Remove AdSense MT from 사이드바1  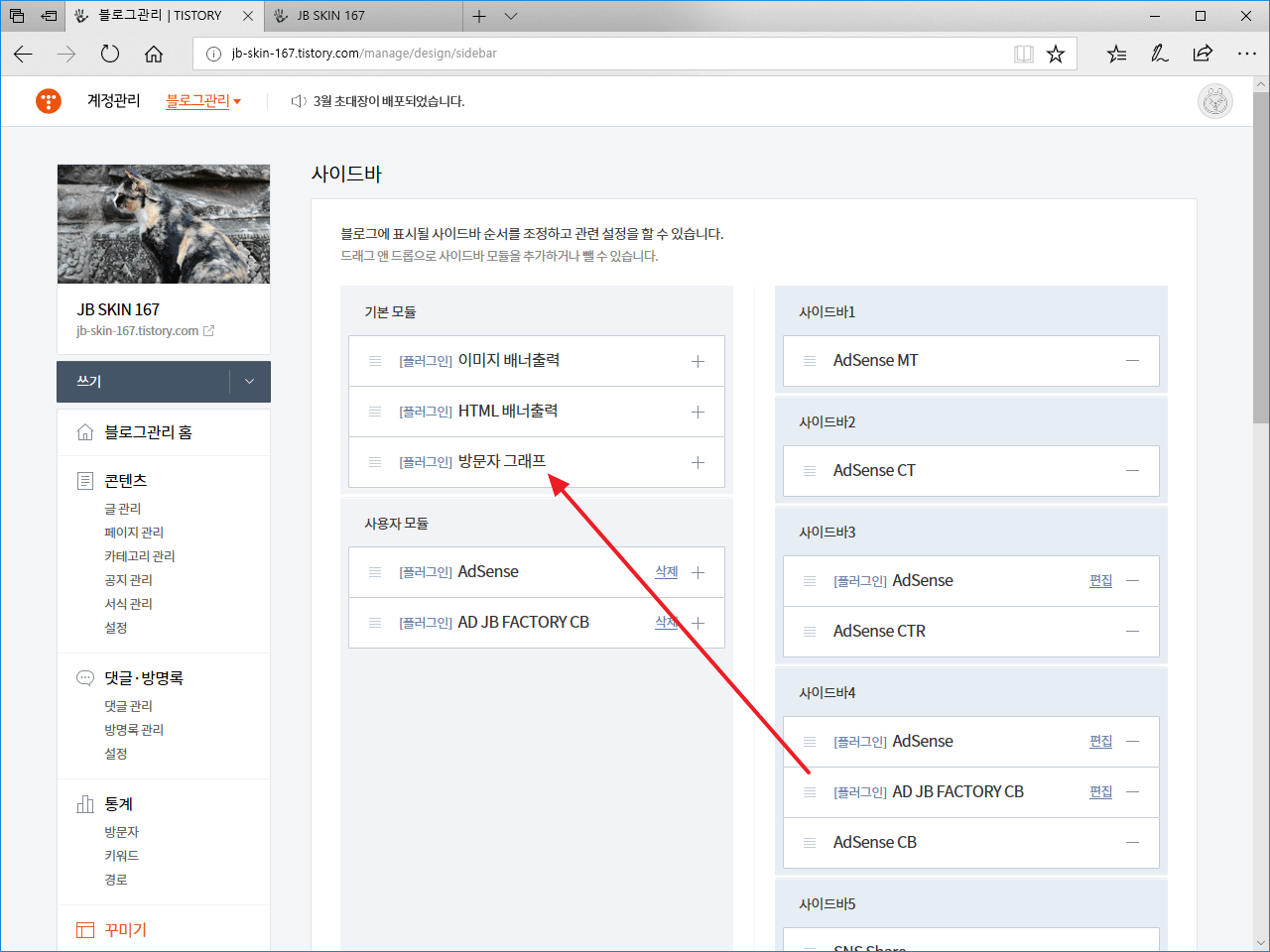1132,361
